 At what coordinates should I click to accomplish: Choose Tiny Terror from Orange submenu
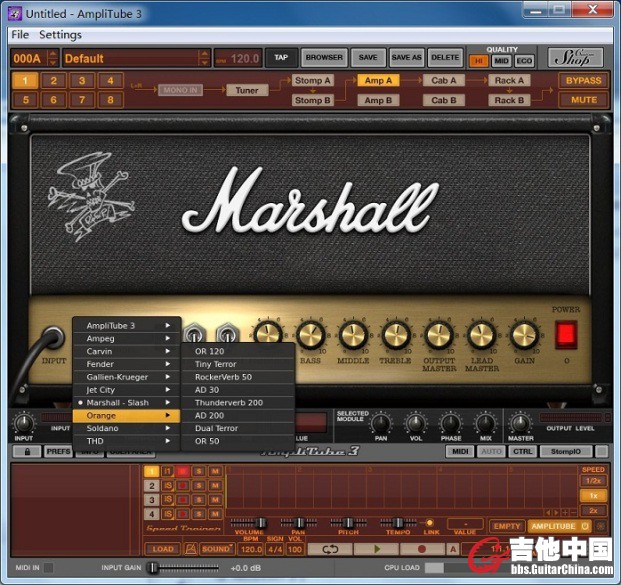coord(215,364)
